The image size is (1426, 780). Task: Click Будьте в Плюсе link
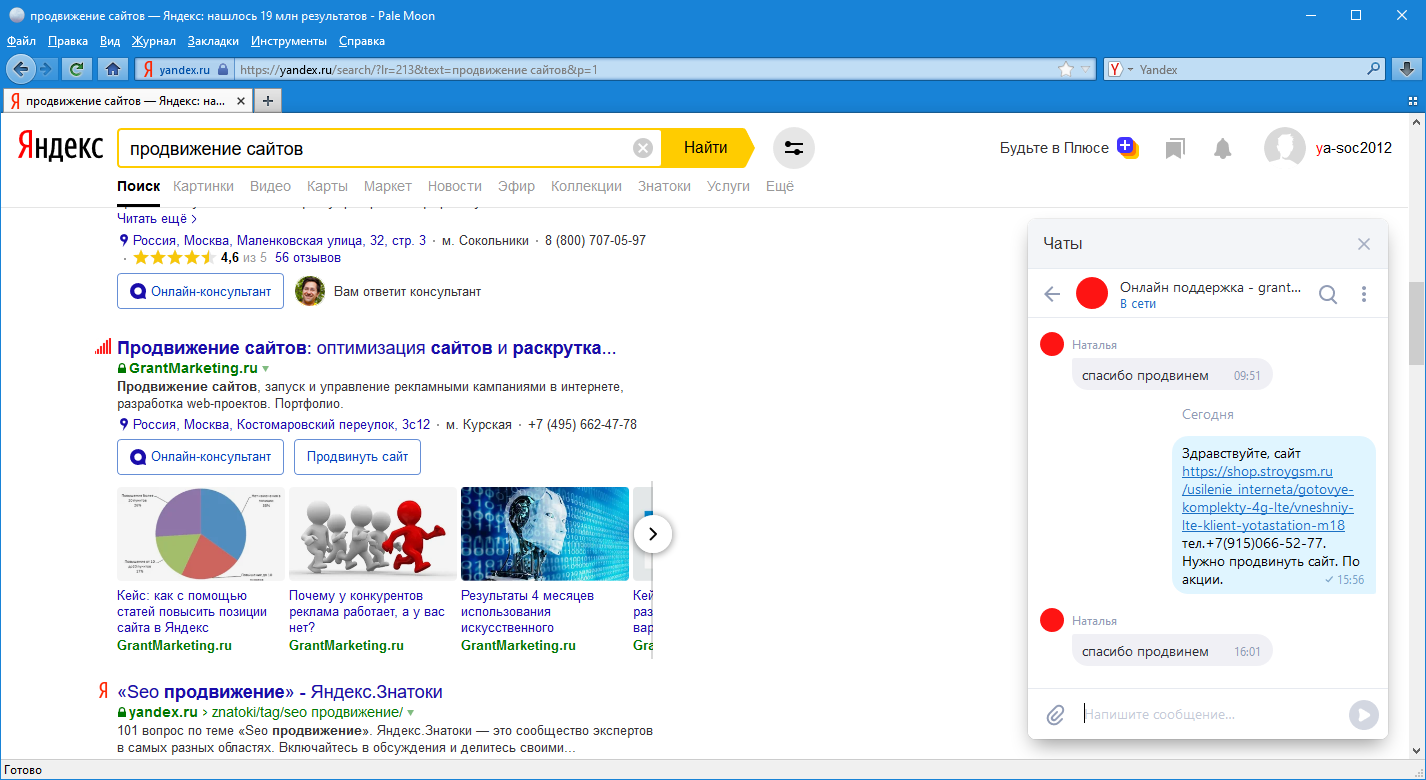pos(1054,148)
